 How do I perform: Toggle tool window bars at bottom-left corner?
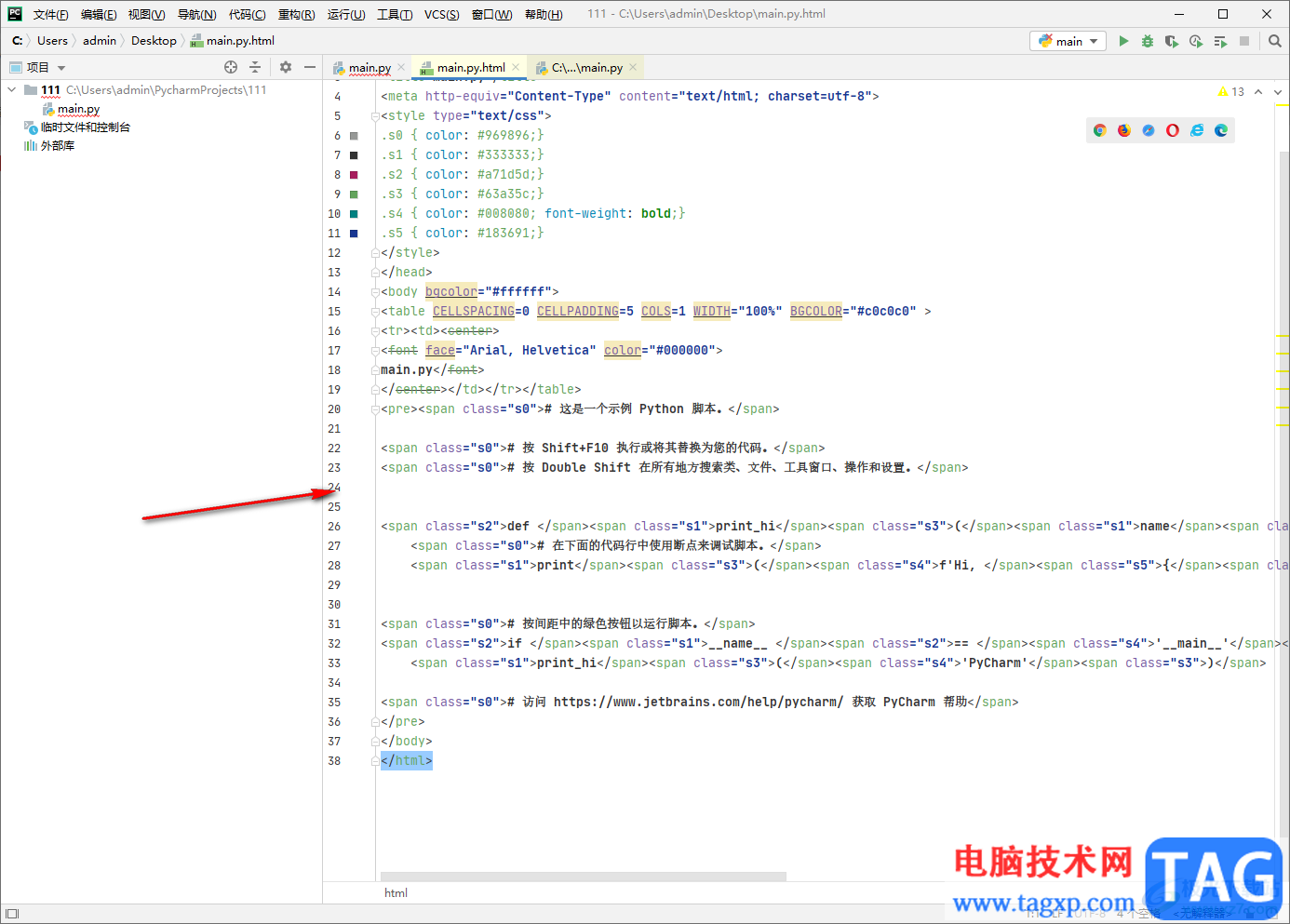12,914
